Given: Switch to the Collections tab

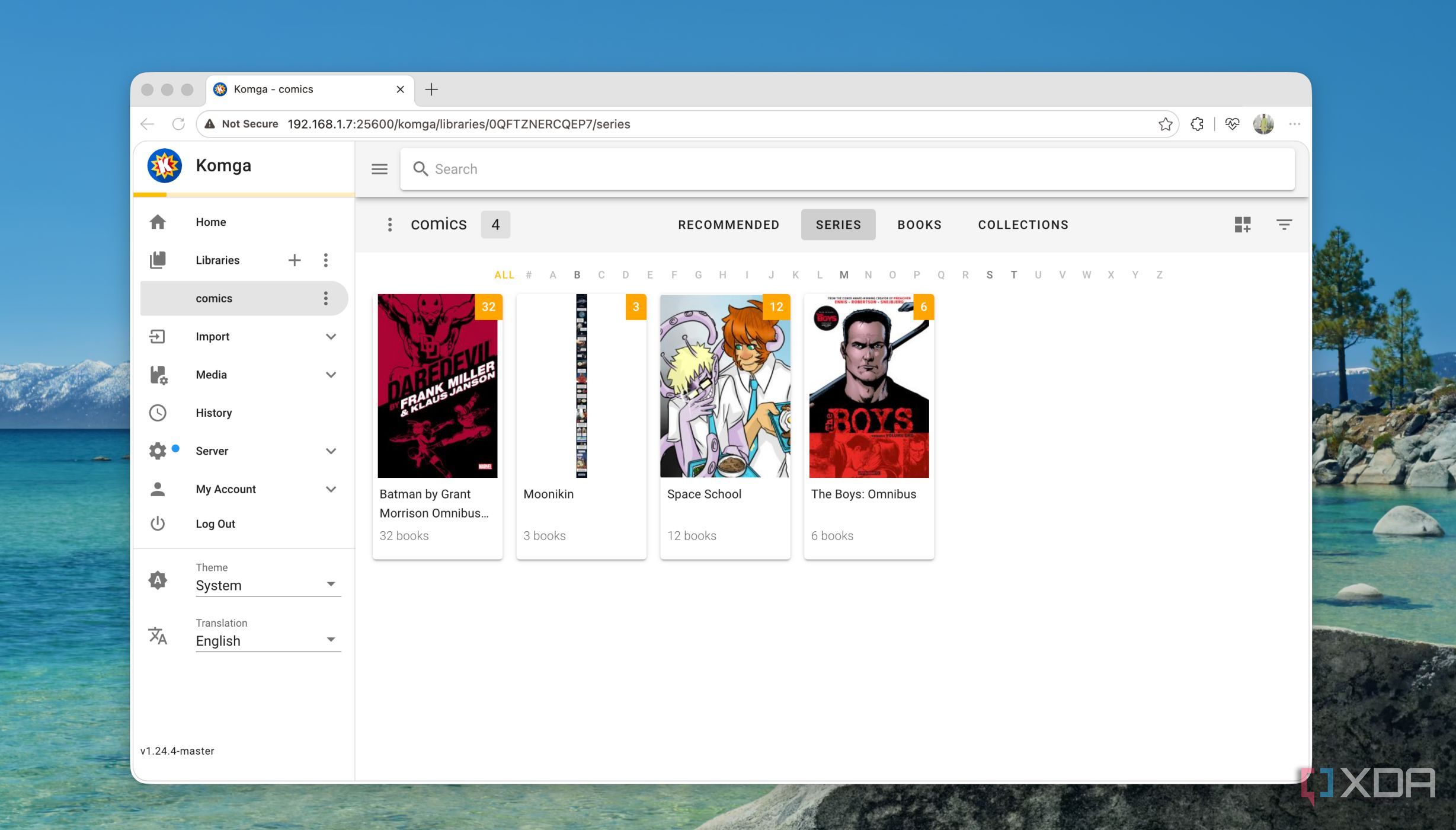Looking at the screenshot, I should pyautogui.click(x=1023, y=225).
